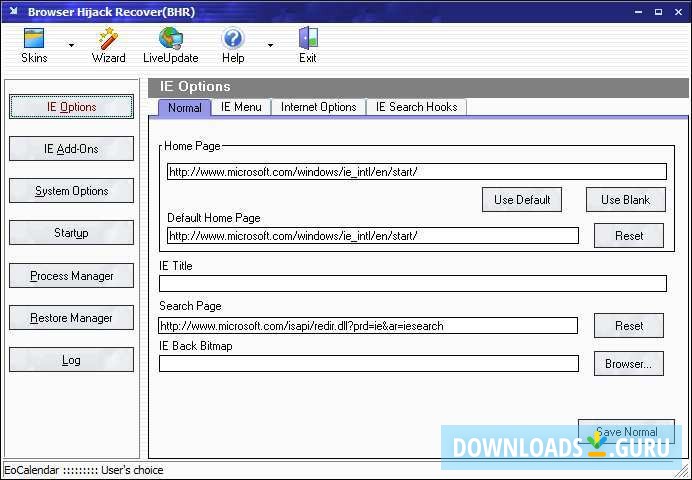Open Process Manager

pyautogui.click(x=71, y=276)
